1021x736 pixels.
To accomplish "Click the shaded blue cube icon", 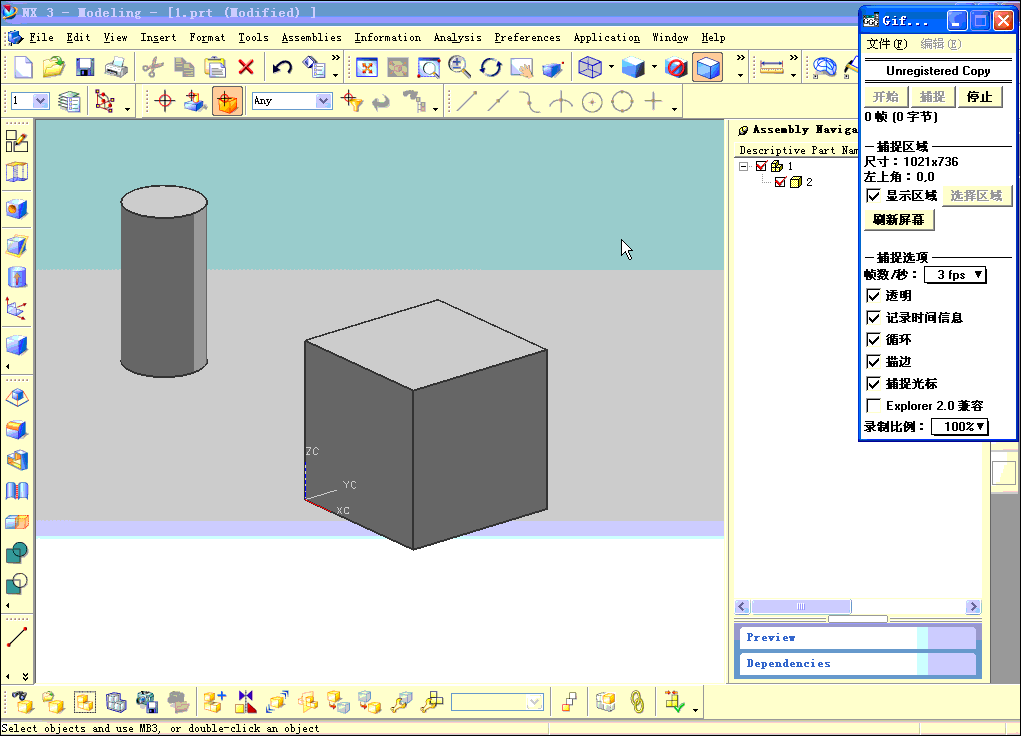I will (633, 67).
